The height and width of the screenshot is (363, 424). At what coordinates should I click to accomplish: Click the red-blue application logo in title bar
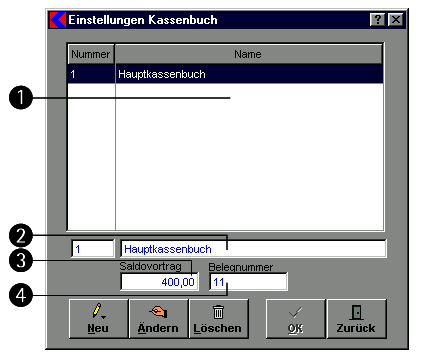pyautogui.click(x=58, y=20)
